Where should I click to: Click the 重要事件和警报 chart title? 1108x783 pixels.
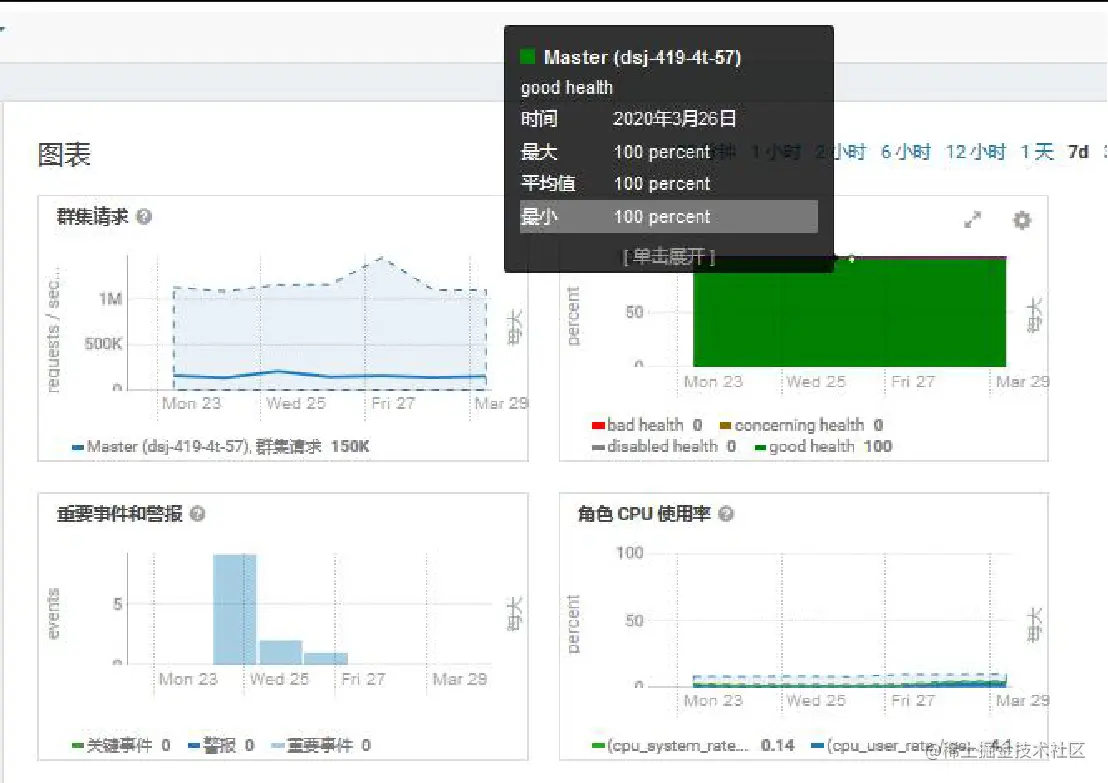tap(119, 514)
